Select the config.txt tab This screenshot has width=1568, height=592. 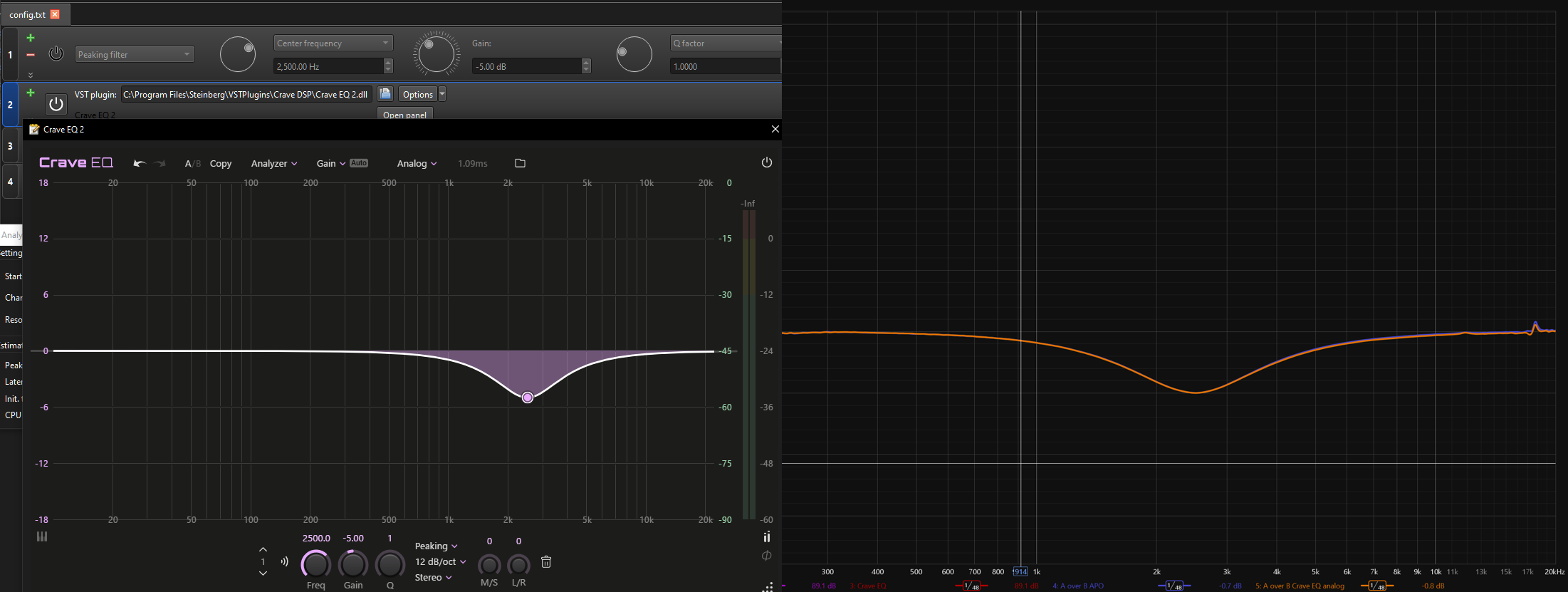36,14
